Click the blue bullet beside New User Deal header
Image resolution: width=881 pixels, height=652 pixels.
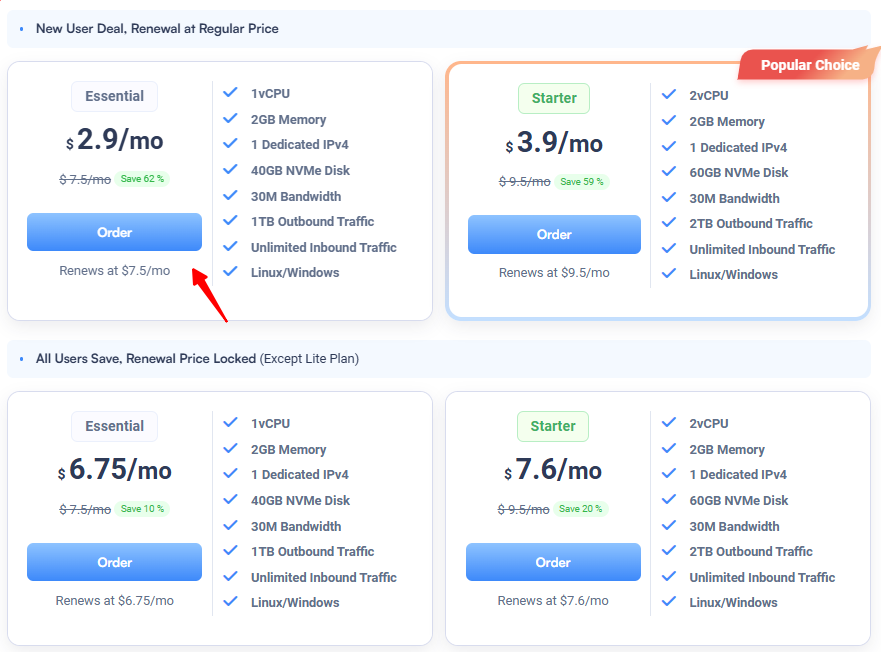(22, 29)
